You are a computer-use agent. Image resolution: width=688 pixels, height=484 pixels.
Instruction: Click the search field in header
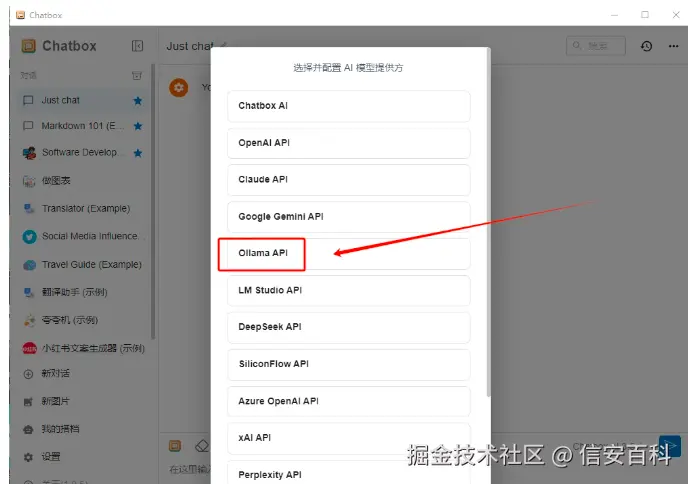pos(596,46)
